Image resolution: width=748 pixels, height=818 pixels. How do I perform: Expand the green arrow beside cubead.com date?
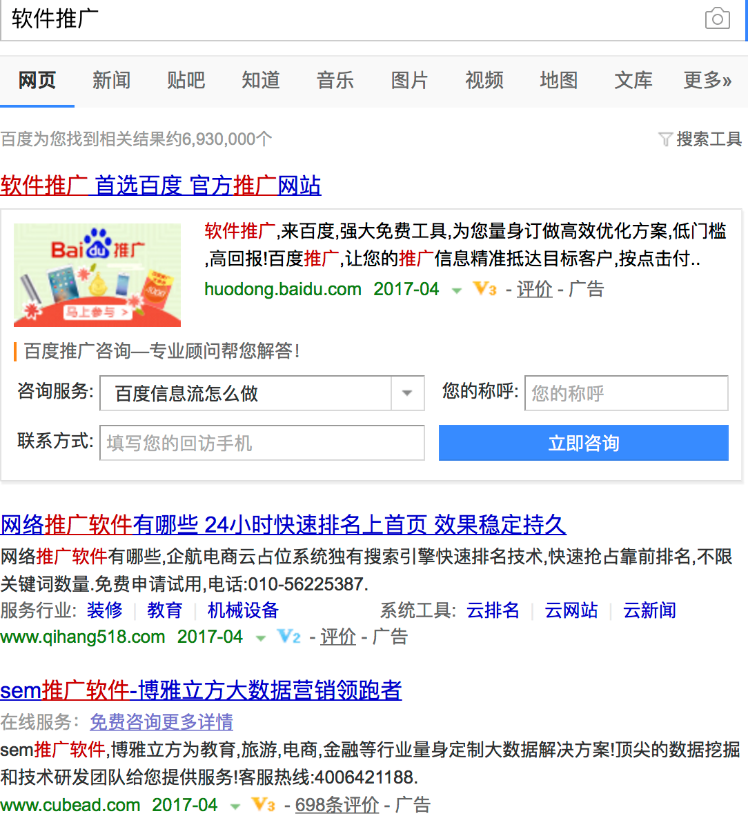tap(235, 807)
